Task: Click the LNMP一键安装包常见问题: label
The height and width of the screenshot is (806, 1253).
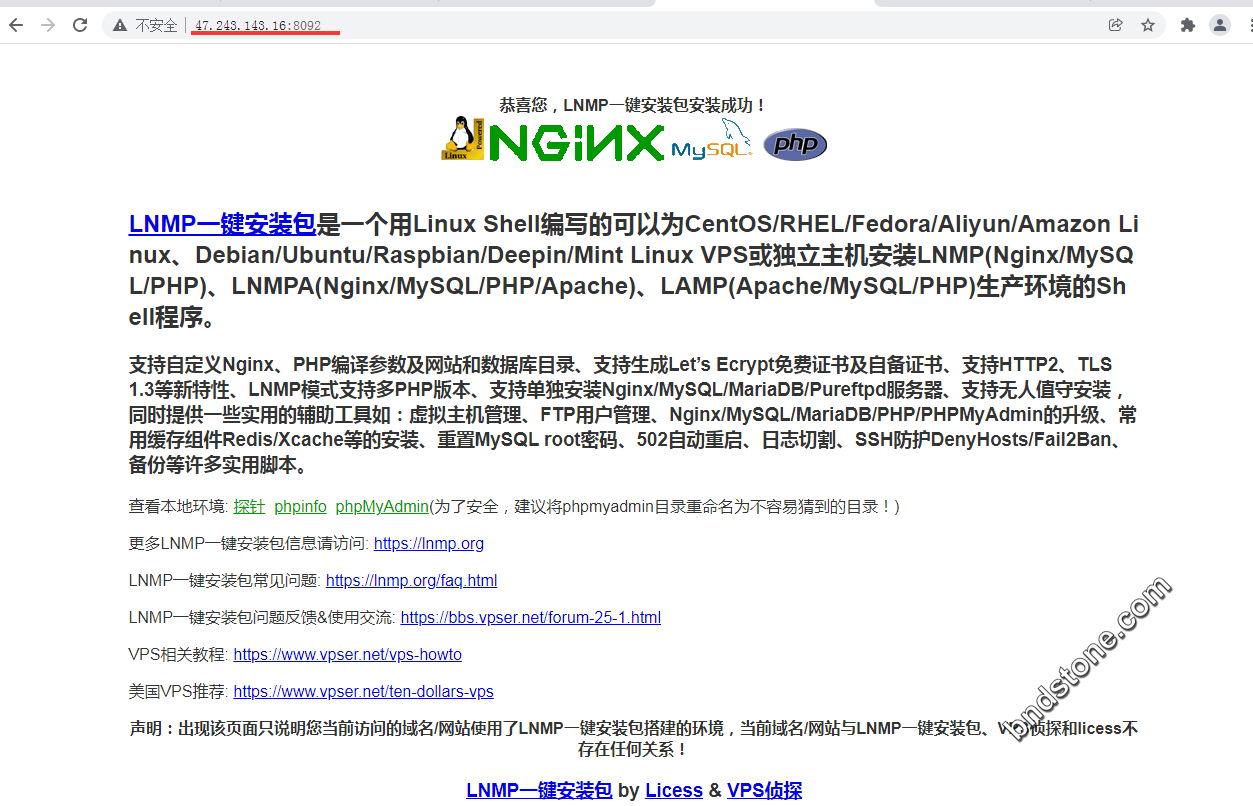Action: (x=225, y=581)
